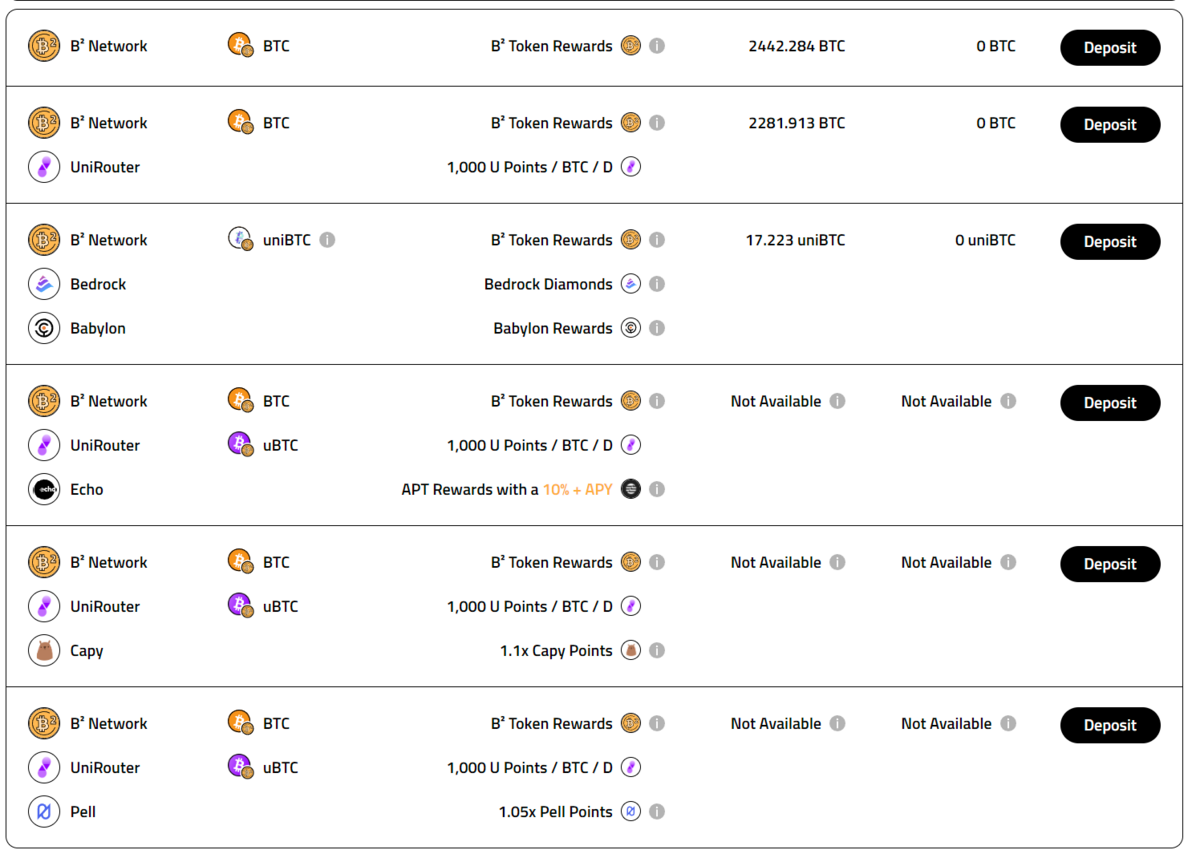Deposit into the 2442.284 BTC pool
Image resolution: width=1200 pixels, height=854 pixels.
(1110, 47)
